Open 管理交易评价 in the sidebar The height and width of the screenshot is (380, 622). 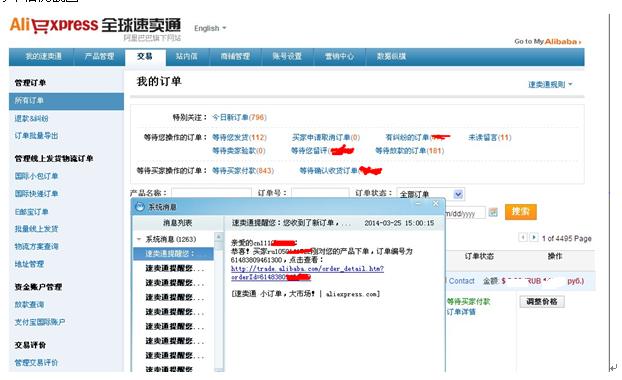36,363
